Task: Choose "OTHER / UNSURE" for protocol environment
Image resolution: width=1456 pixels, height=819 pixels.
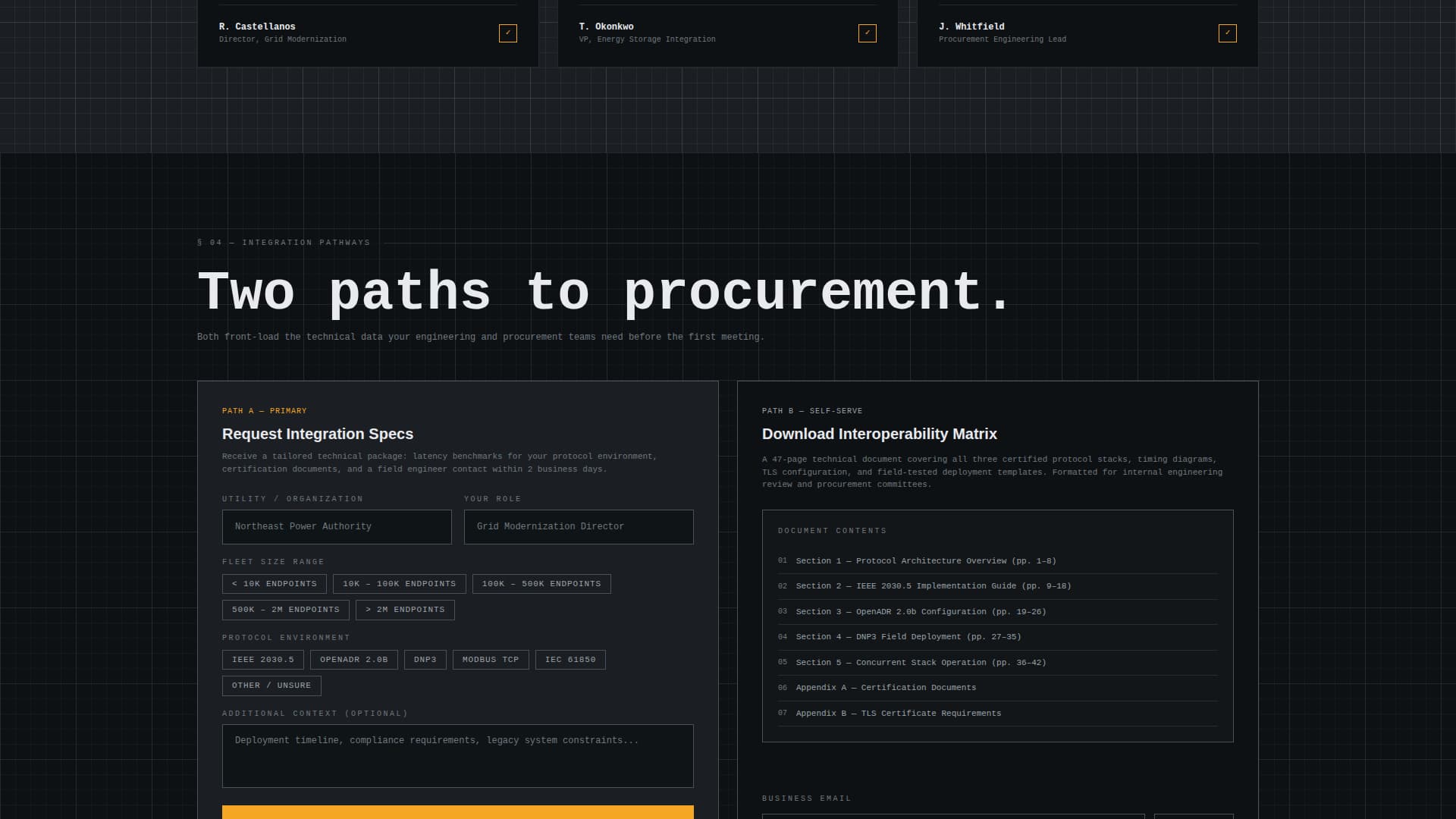Action: (271, 686)
